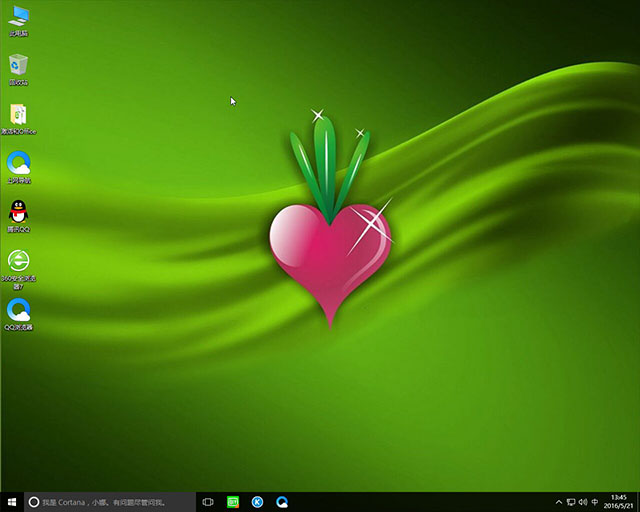Select the 360 Secure Browser icon

(x=18, y=261)
